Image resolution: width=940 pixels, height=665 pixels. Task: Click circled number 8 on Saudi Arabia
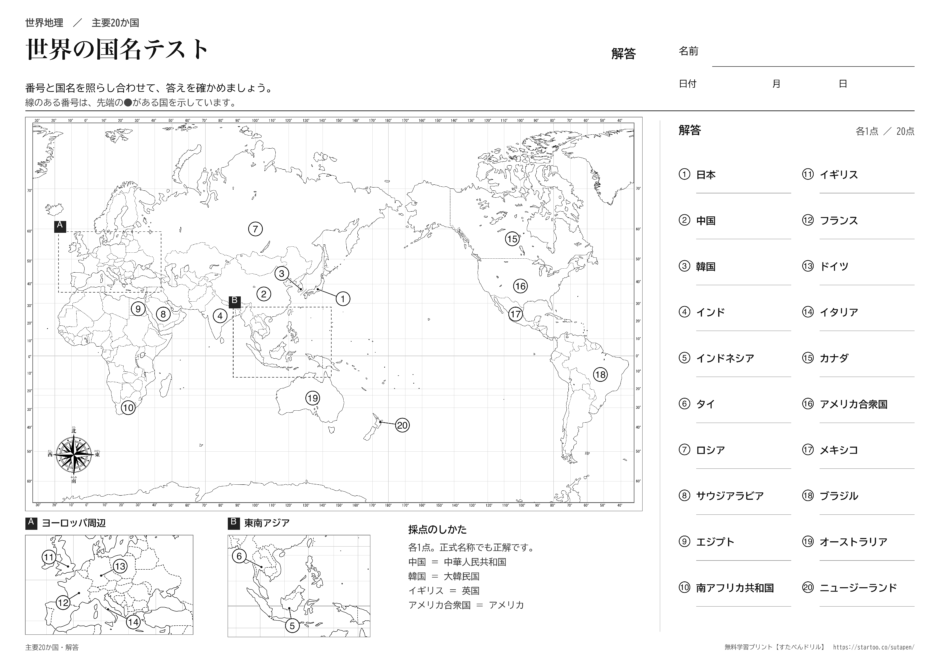click(x=162, y=314)
